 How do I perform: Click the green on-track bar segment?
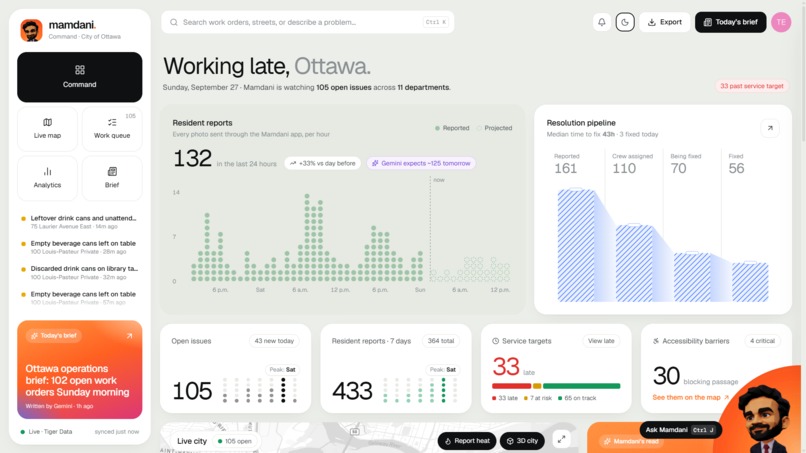(581, 386)
